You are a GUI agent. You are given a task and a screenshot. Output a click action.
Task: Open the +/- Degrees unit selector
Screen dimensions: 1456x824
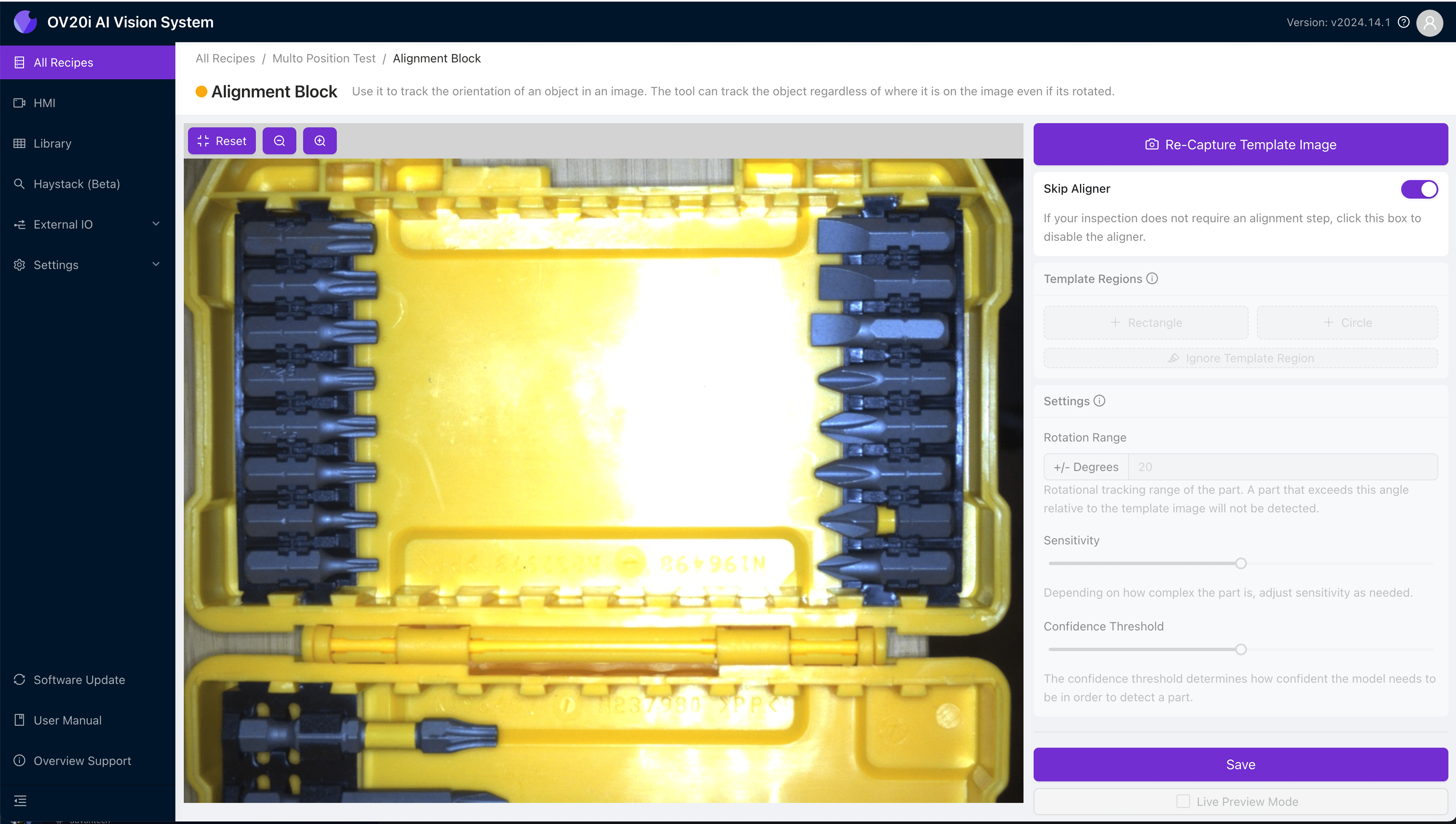(x=1085, y=466)
